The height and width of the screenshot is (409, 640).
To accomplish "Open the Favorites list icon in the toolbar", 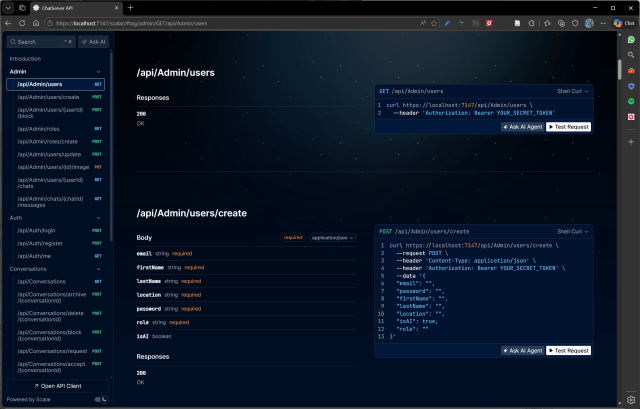I will point(547,23).
